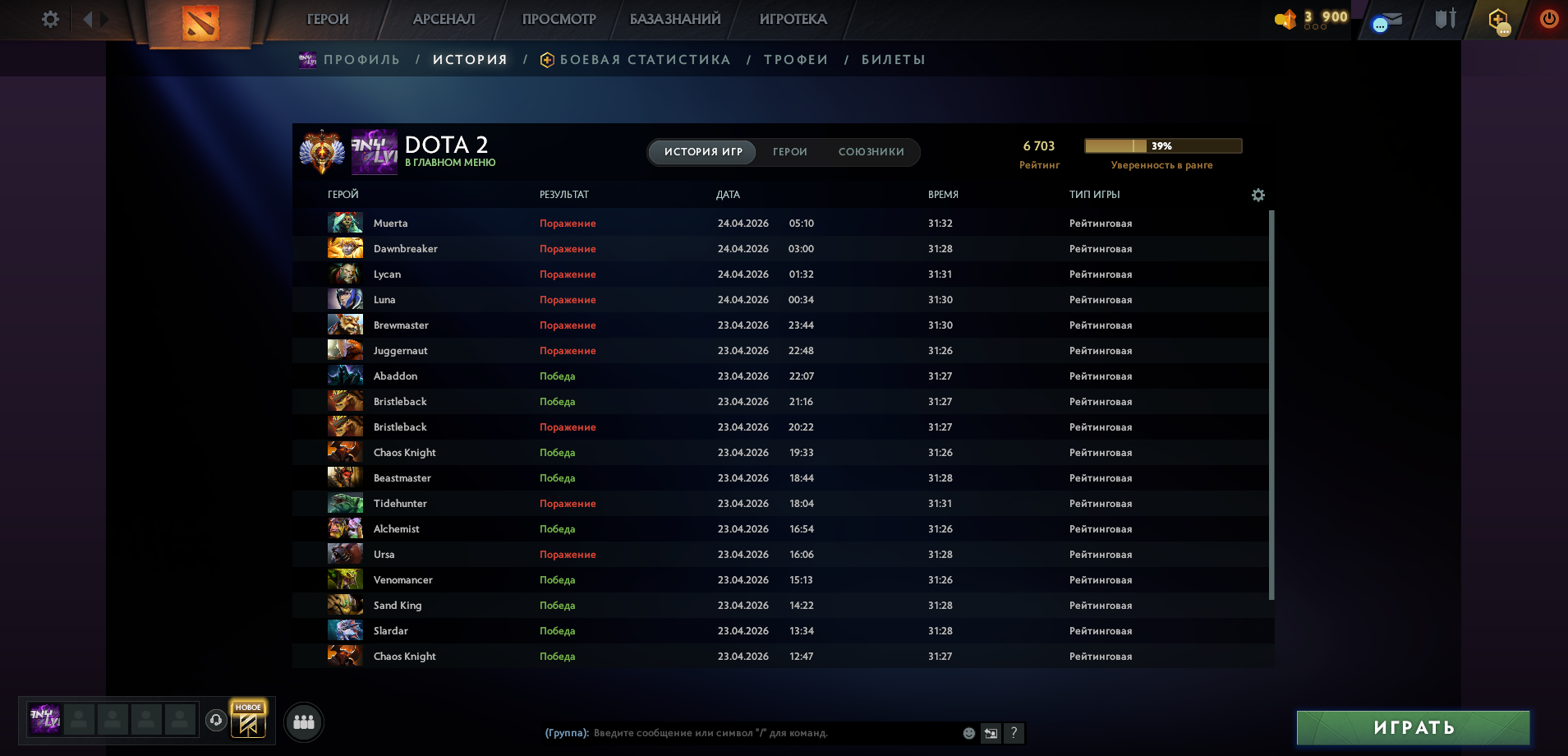Click the Slardar hero portrait
The width and height of the screenshot is (1568, 756).
tap(345, 630)
